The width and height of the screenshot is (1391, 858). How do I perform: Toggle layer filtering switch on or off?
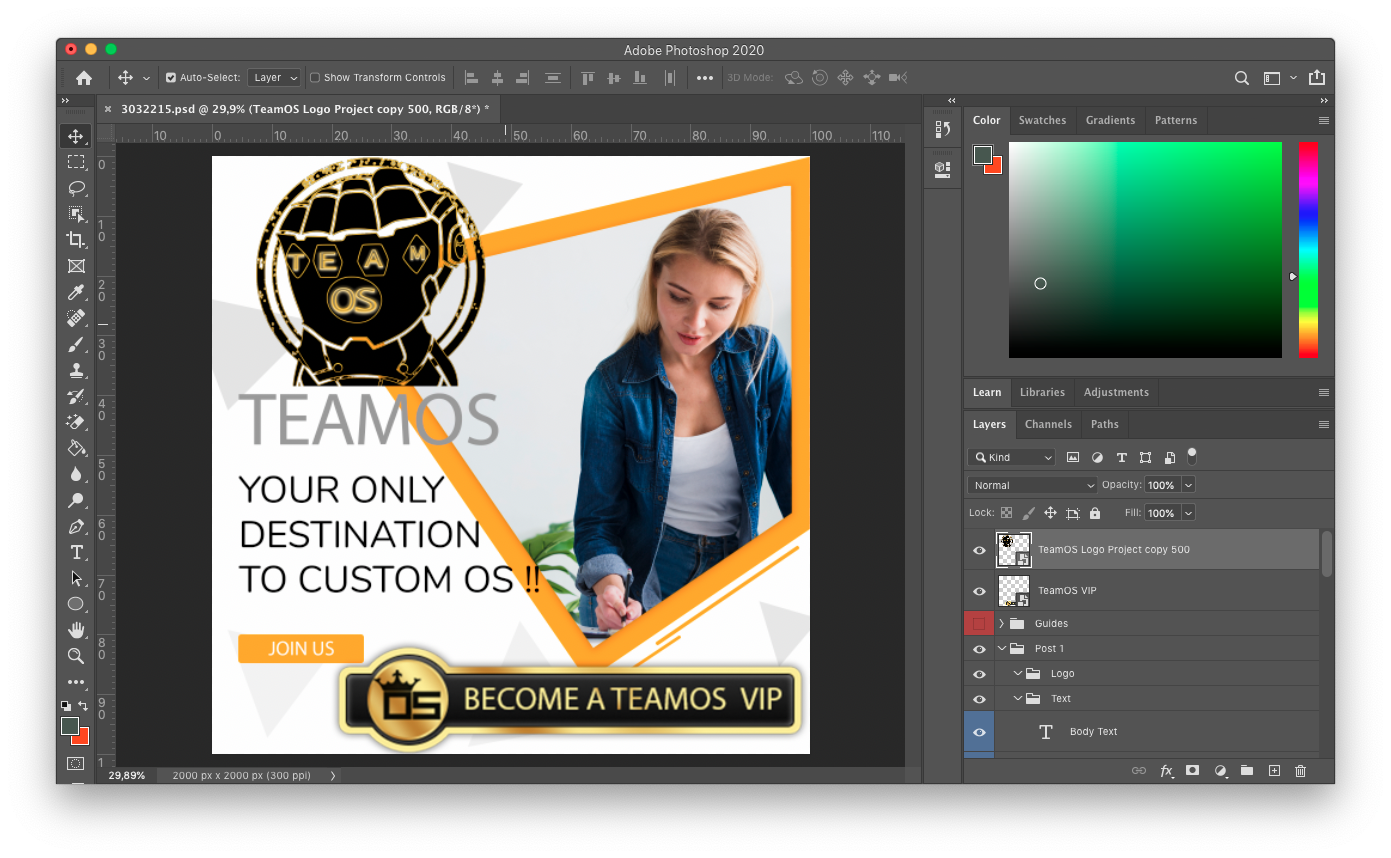click(x=1191, y=456)
